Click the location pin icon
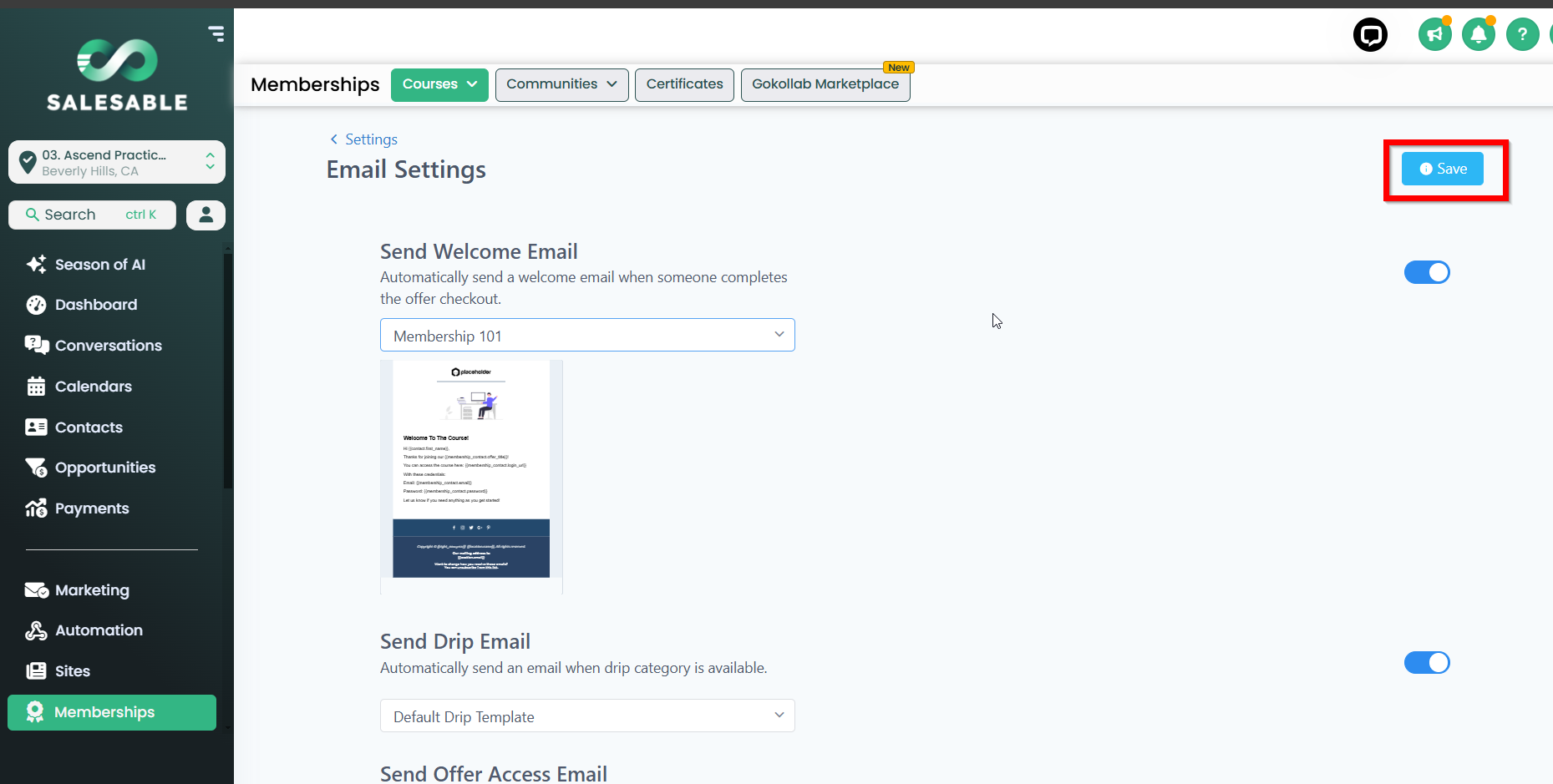 pos(28,162)
